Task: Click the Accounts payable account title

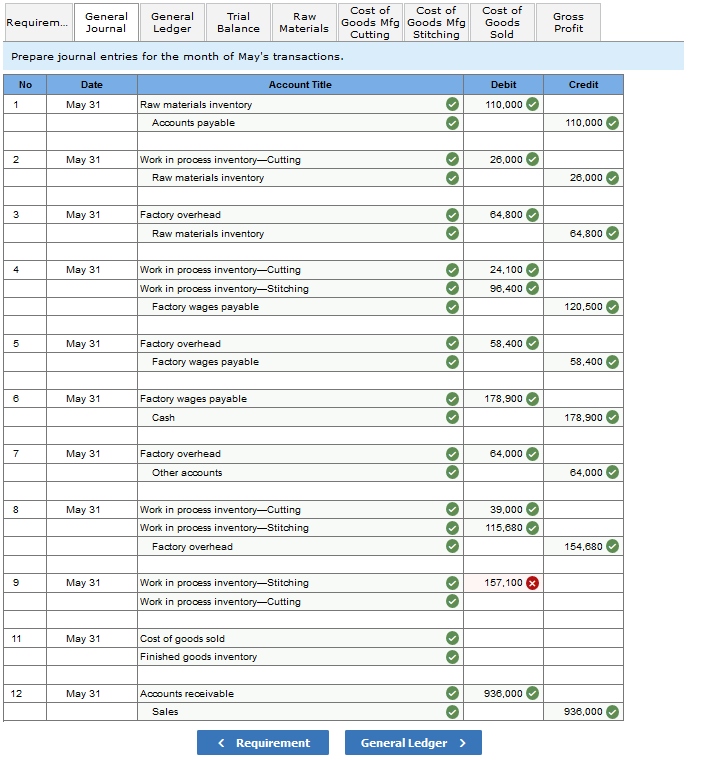Action: point(193,123)
